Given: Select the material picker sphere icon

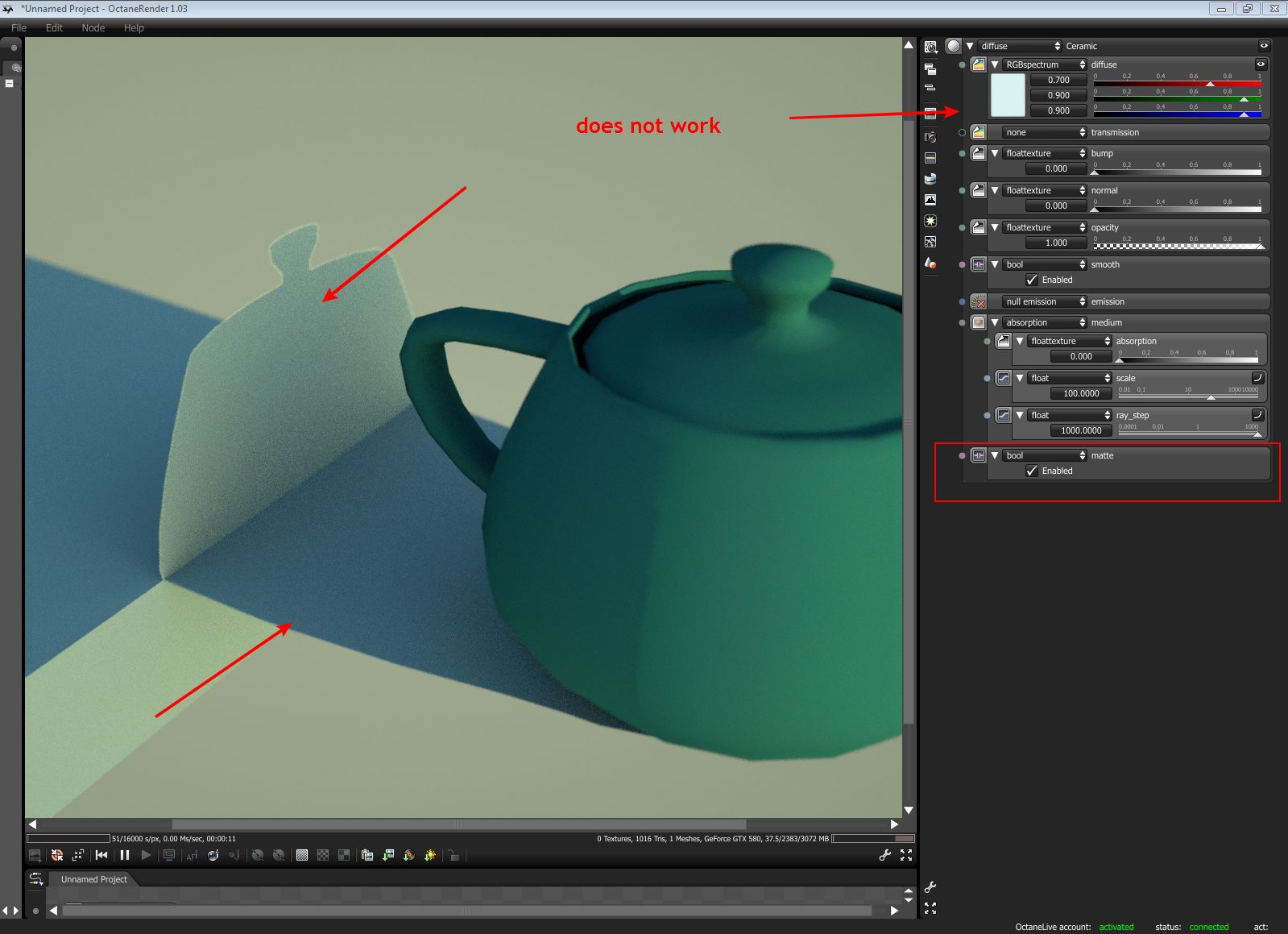Looking at the screenshot, I should (213, 855).
